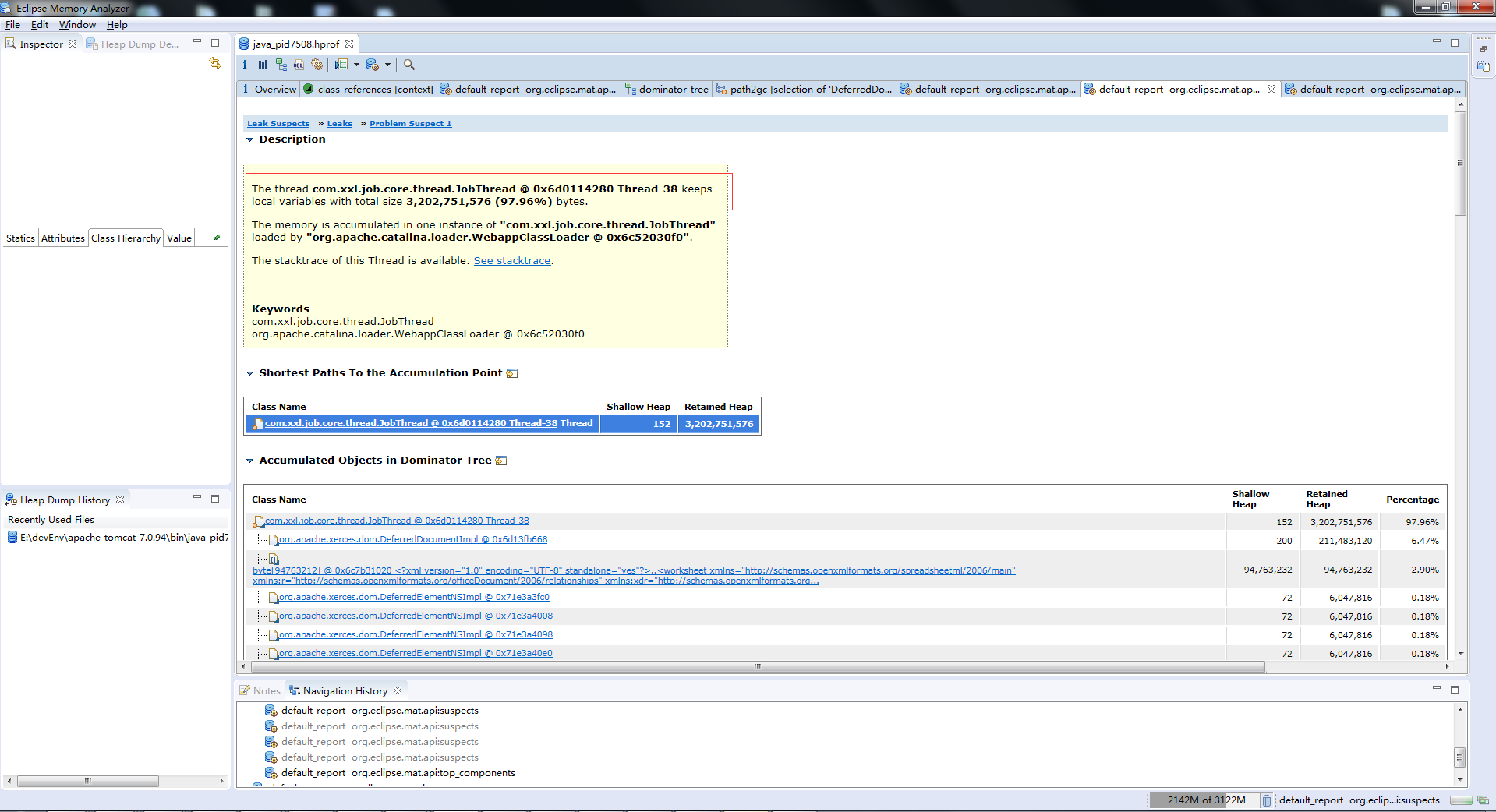Click the Calculate Retained Size table icon beside Shortest Paths
This screenshot has height=812, width=1496.
pos(512,373)
